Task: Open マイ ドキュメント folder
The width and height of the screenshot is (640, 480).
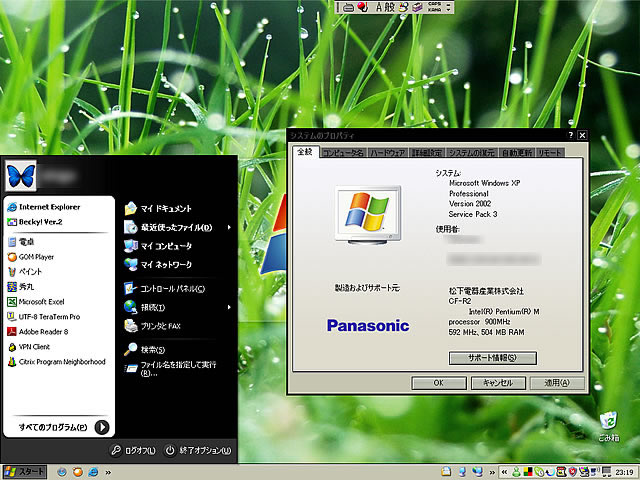Action: 158,209
